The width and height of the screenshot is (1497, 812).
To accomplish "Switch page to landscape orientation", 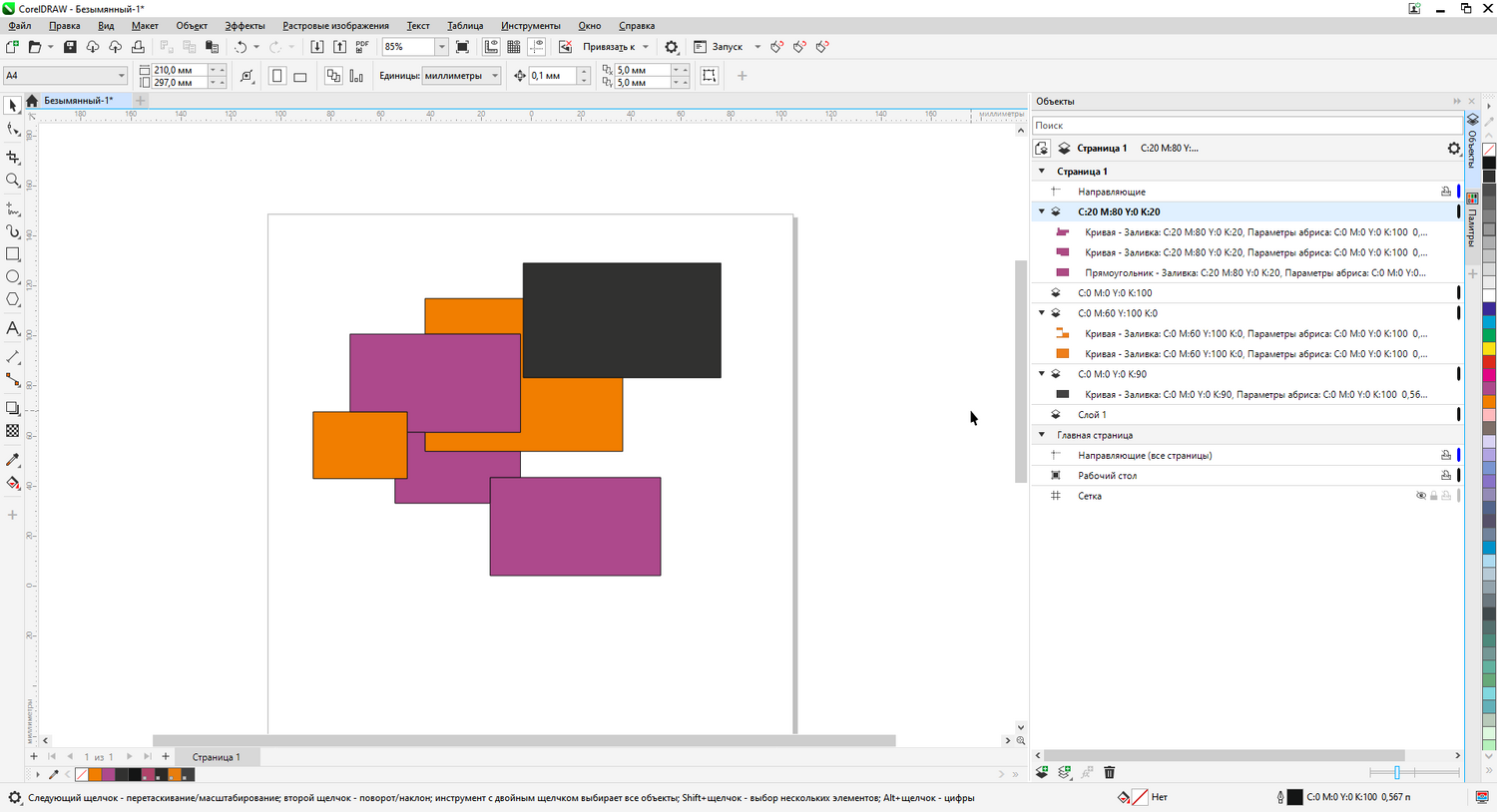I will (299, 76).
